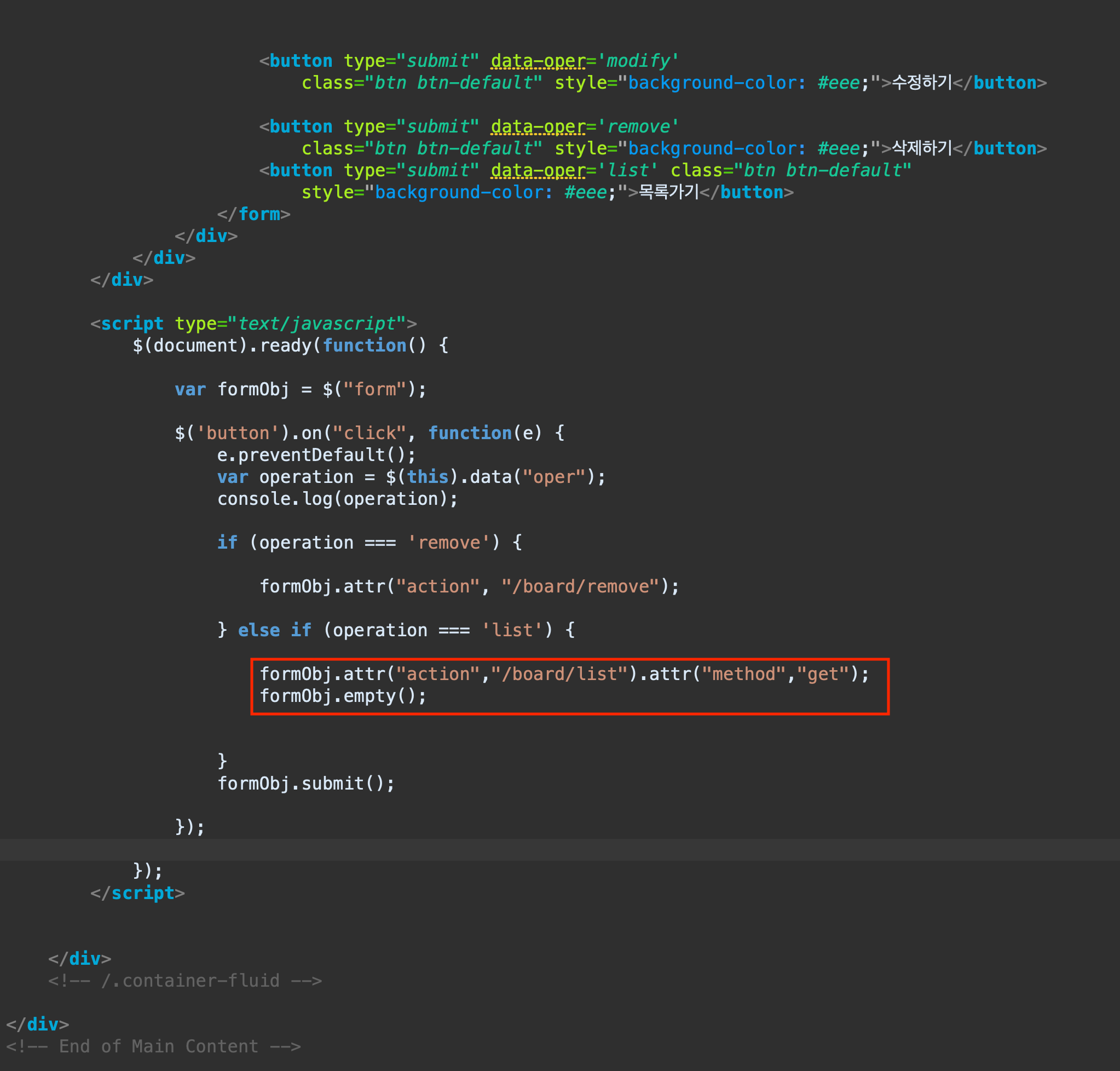This screenshot has height=1071, width=1120.
Task: Click the formObj.empty() line
Action: [343, 696]
